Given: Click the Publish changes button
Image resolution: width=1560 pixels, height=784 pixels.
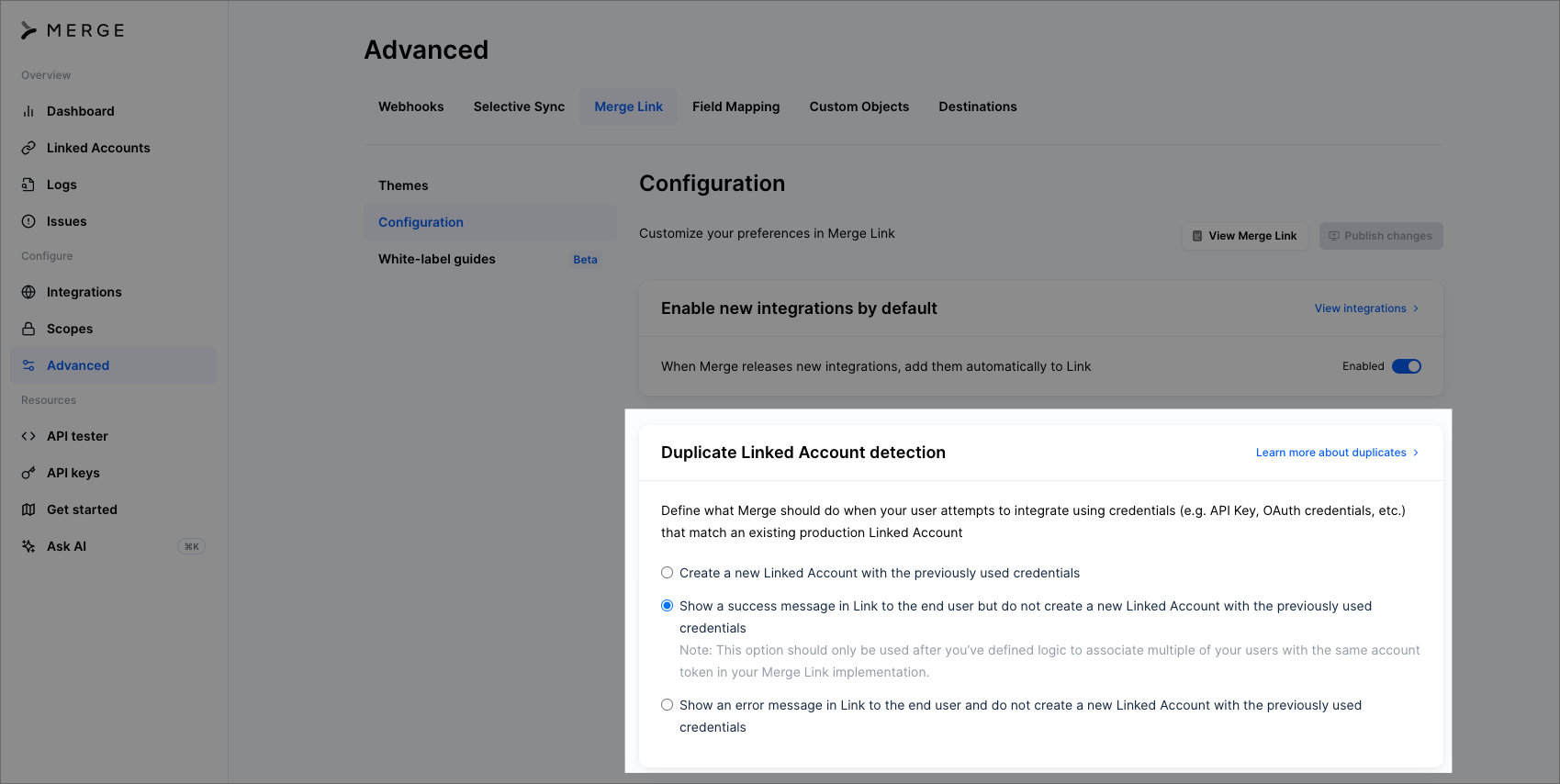Looking at the screenshot, I should pos(1380,236).
